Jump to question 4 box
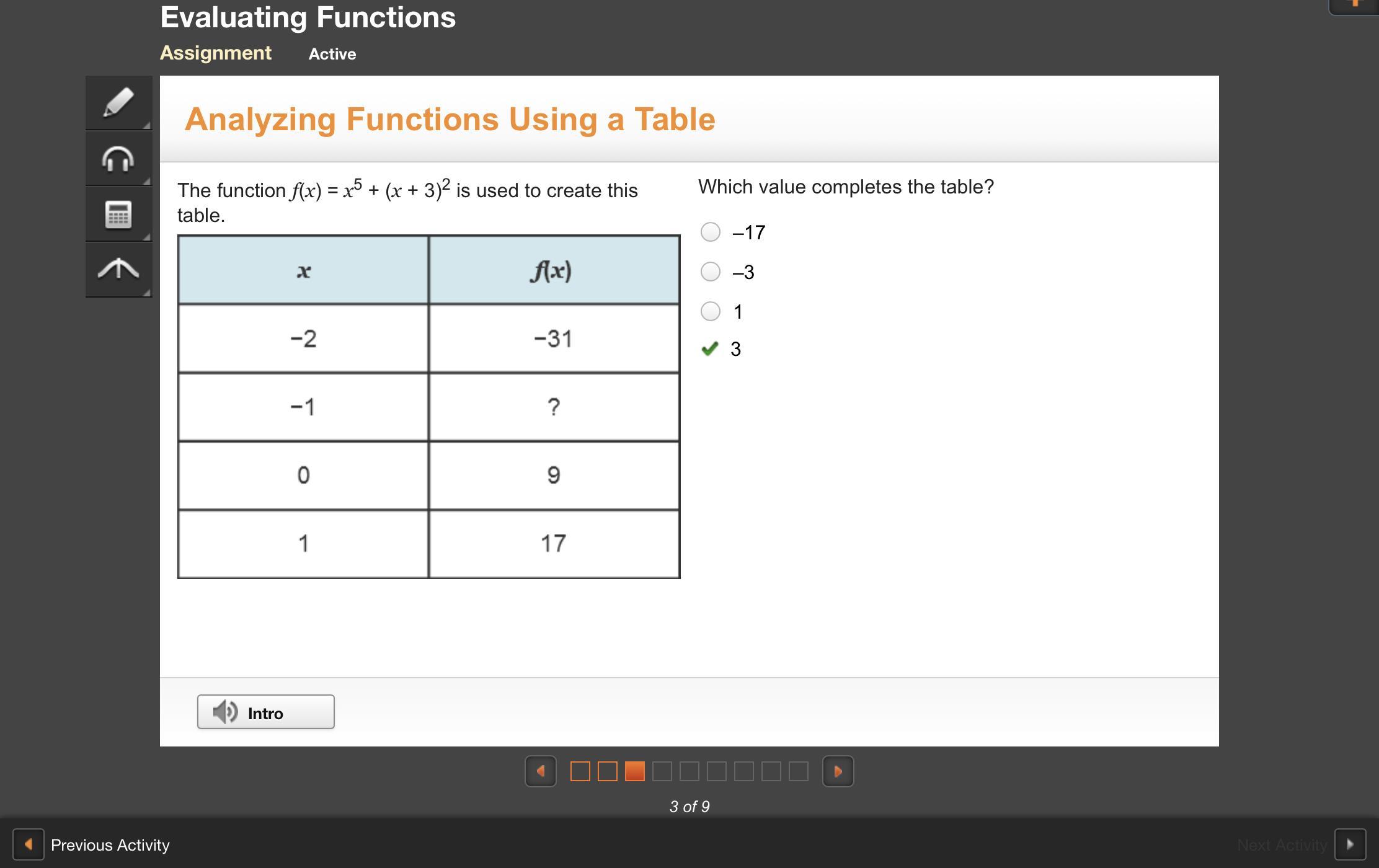This screenshot has width=1379, height=868. point(662,771)
